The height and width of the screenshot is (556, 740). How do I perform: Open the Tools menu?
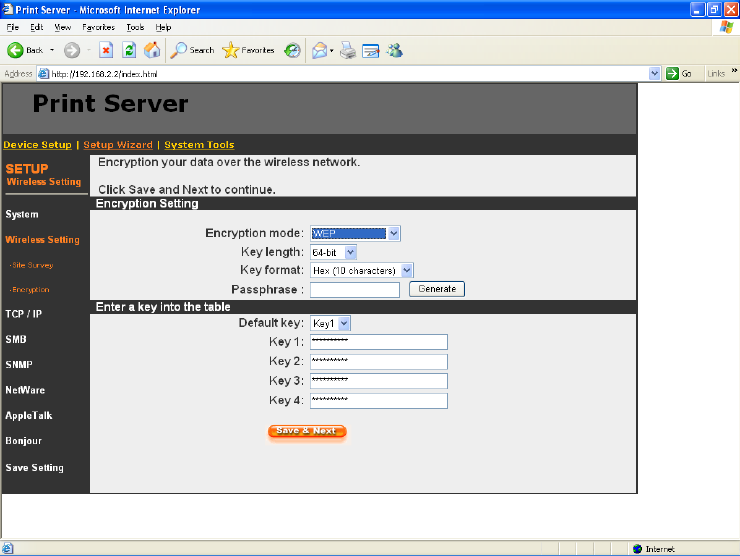[x=135, y=27]
